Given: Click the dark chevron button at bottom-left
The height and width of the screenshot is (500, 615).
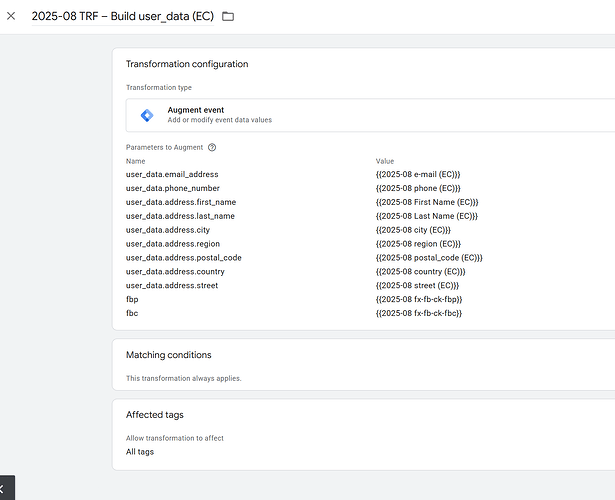Looking at the screenshot, I should pos(5,490).
